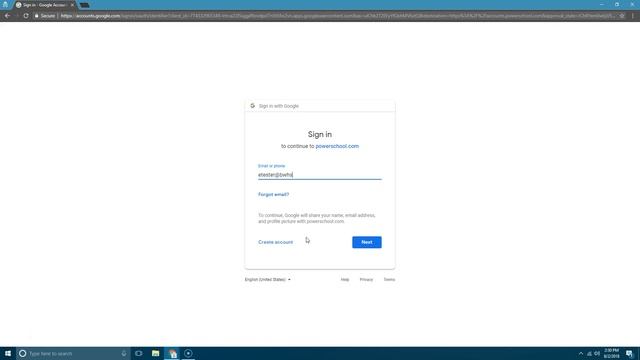
Task: Open the Action Center notifications icon
Action: click(x=629, y=353)
